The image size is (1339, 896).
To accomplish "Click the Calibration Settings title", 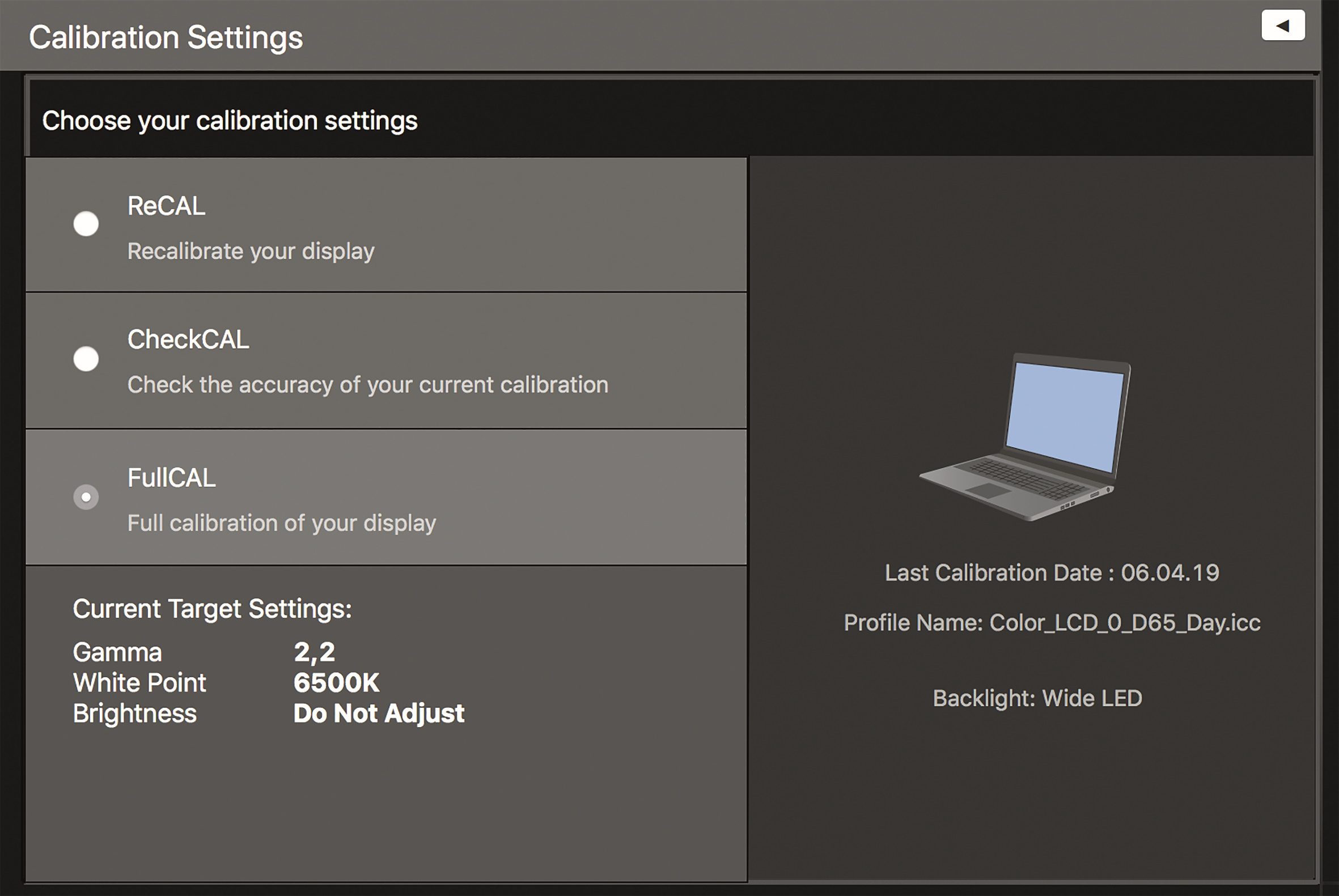I will (166, 38).
